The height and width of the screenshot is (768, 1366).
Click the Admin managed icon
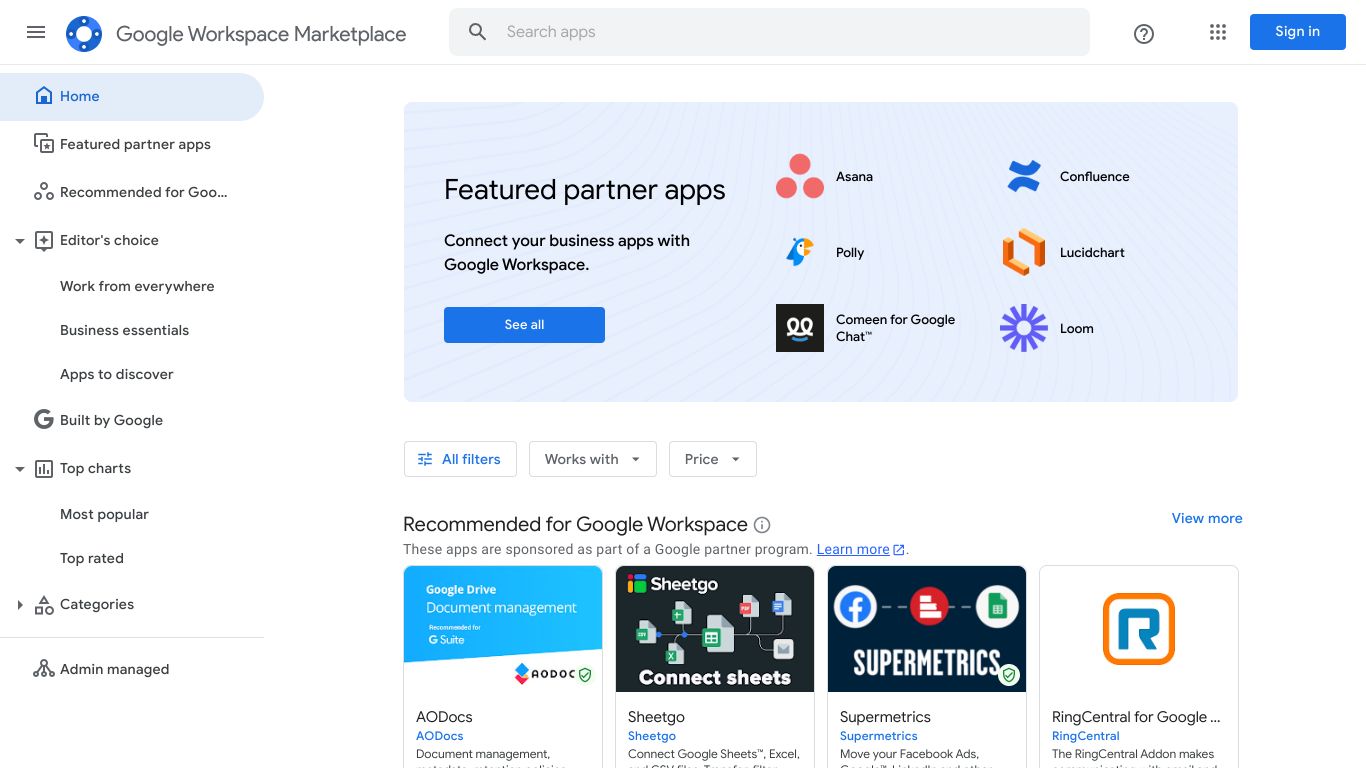click(43, 669)
